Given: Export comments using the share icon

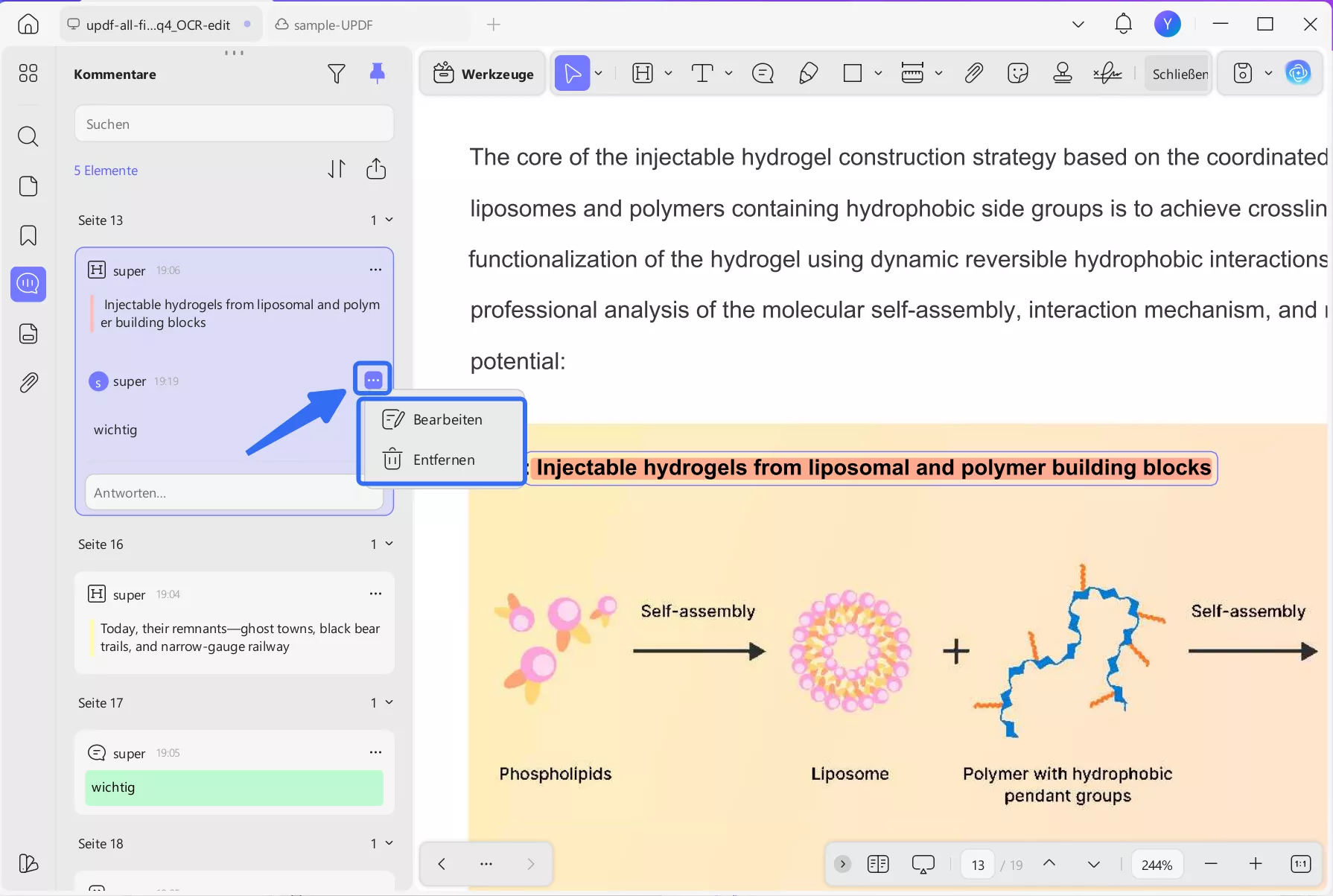Looking at the screenshot, I should click(x=376, y=169).
